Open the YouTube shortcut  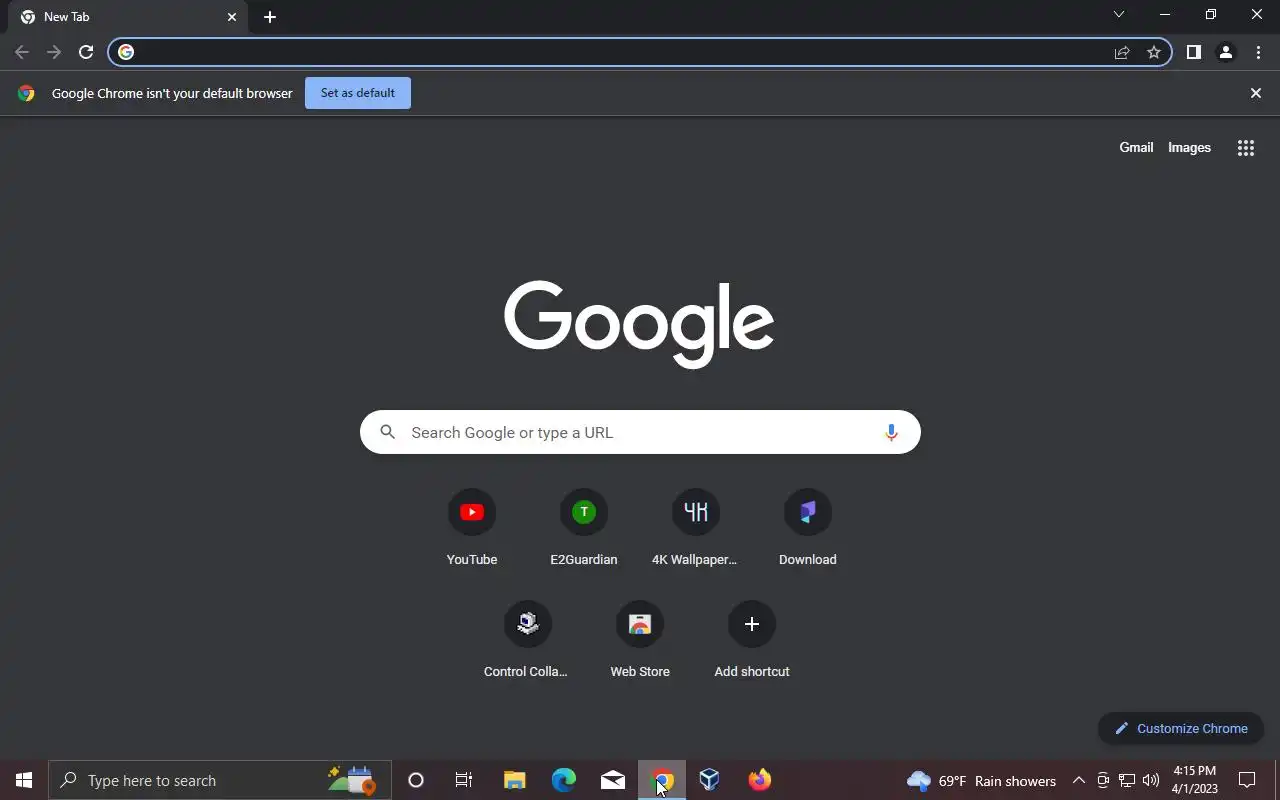click(x=472, y=528)
